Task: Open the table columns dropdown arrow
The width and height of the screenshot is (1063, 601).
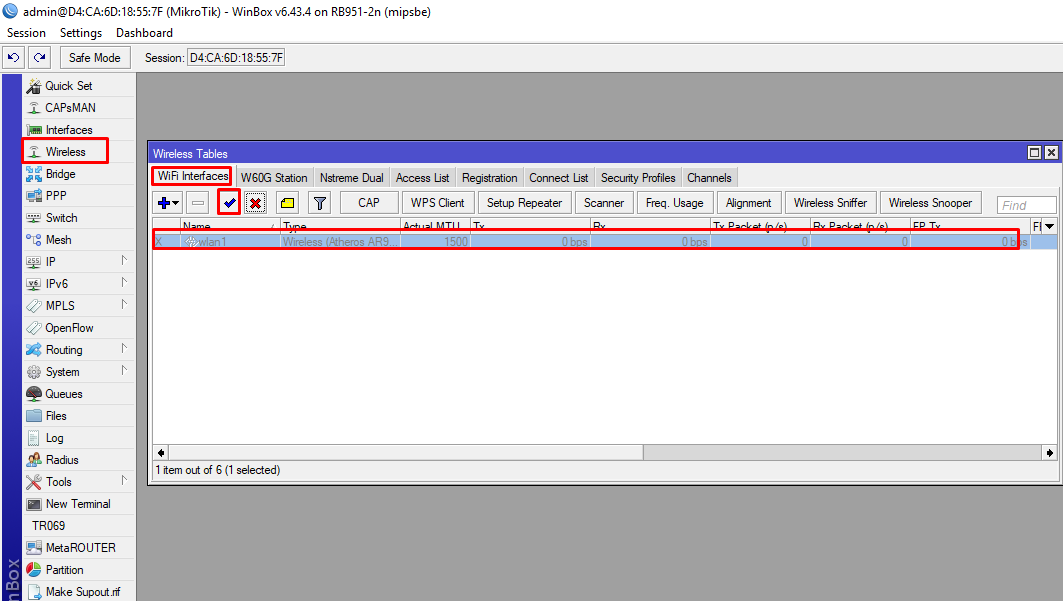Action: coord(1049,226)
